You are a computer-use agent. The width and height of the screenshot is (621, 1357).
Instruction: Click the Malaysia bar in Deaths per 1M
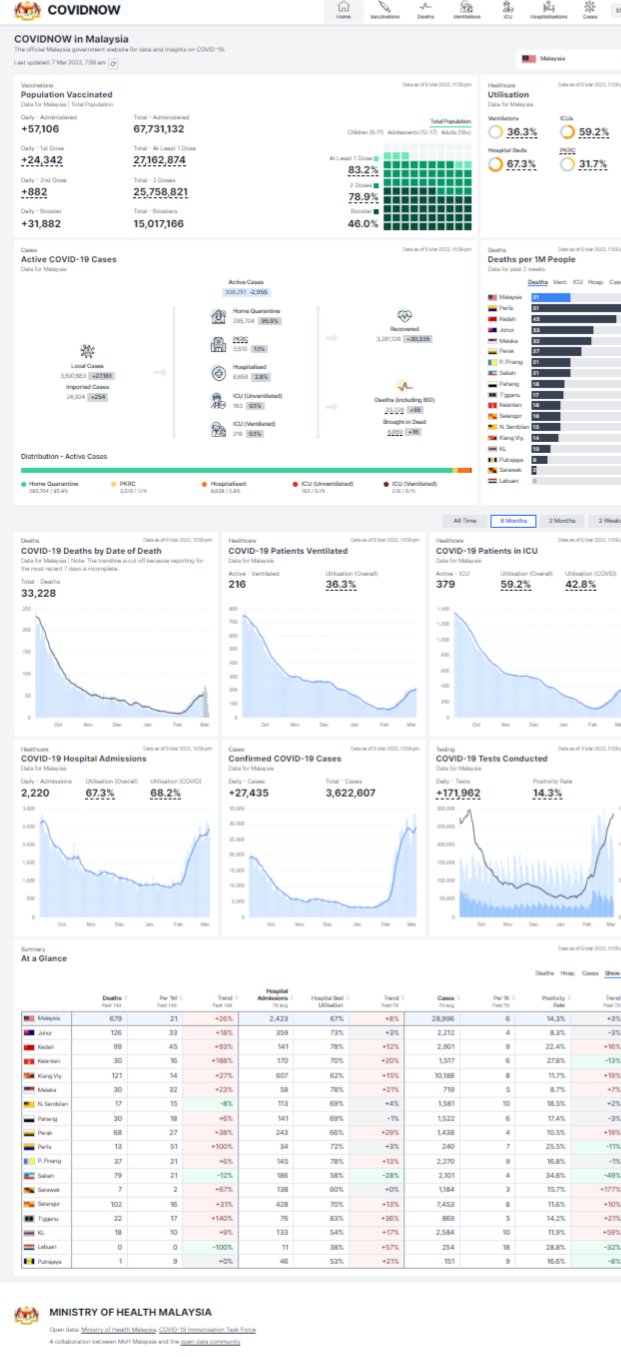tap(549, 297)
